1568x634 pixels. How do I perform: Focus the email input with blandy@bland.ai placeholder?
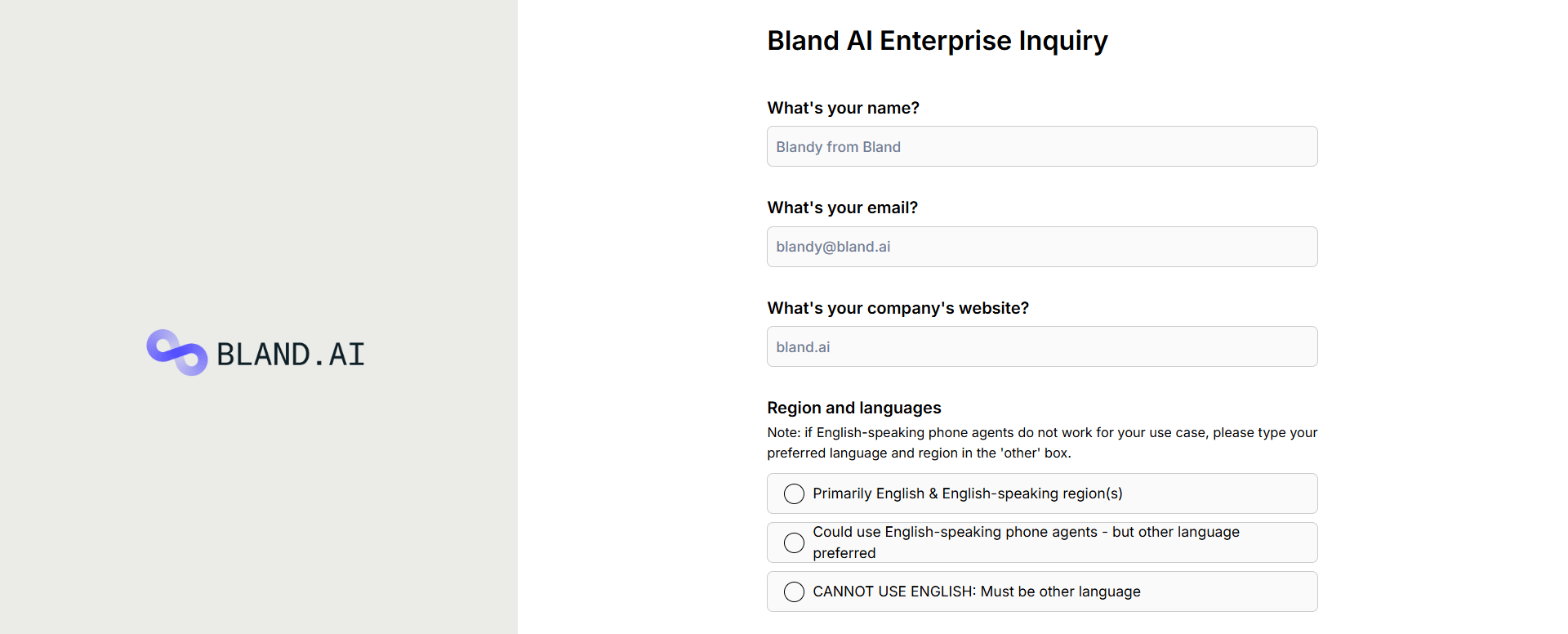pyautogui.click(x=1041, y=247)
